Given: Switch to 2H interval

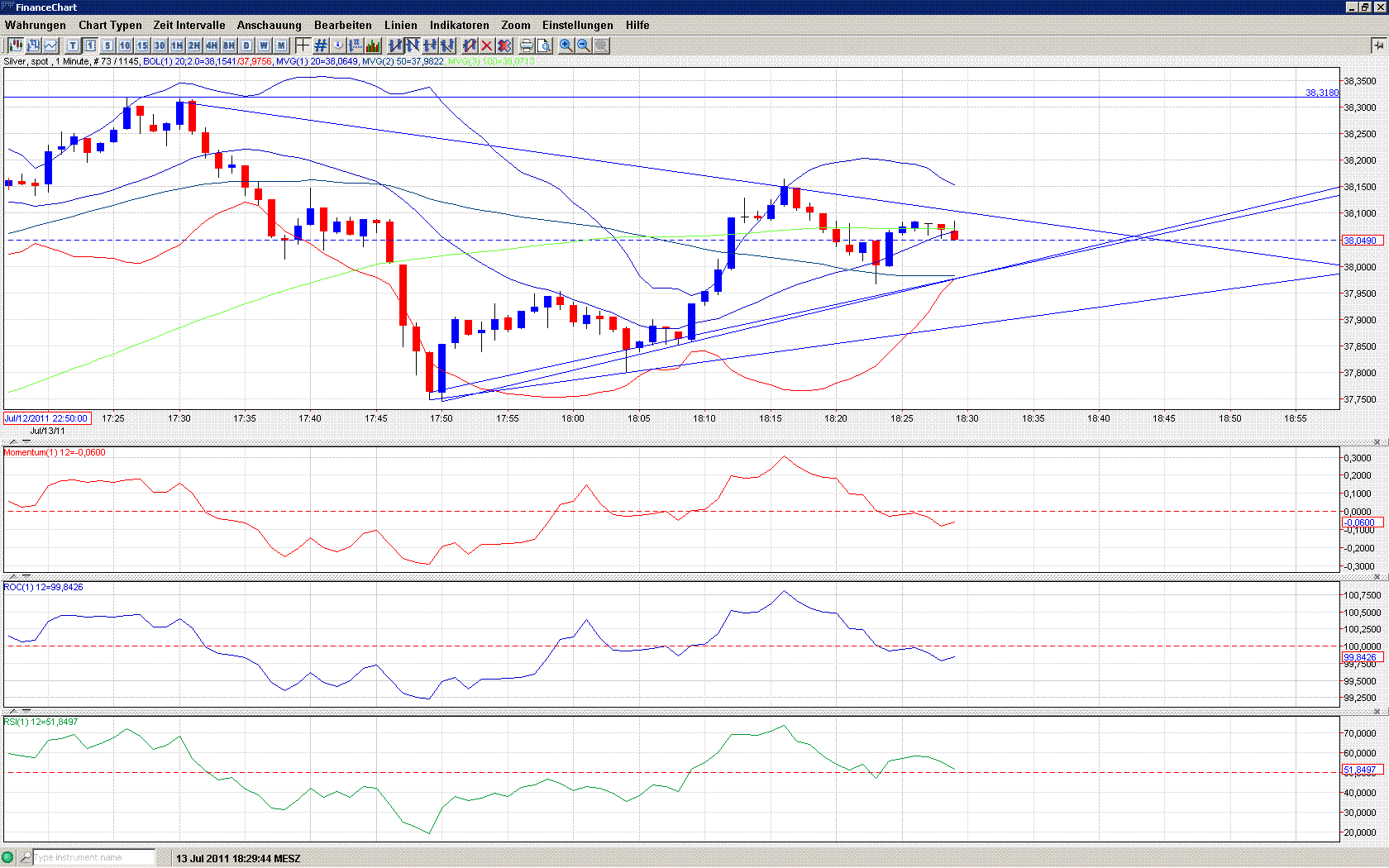Looking at the screenshot, I should pos(194,45).
